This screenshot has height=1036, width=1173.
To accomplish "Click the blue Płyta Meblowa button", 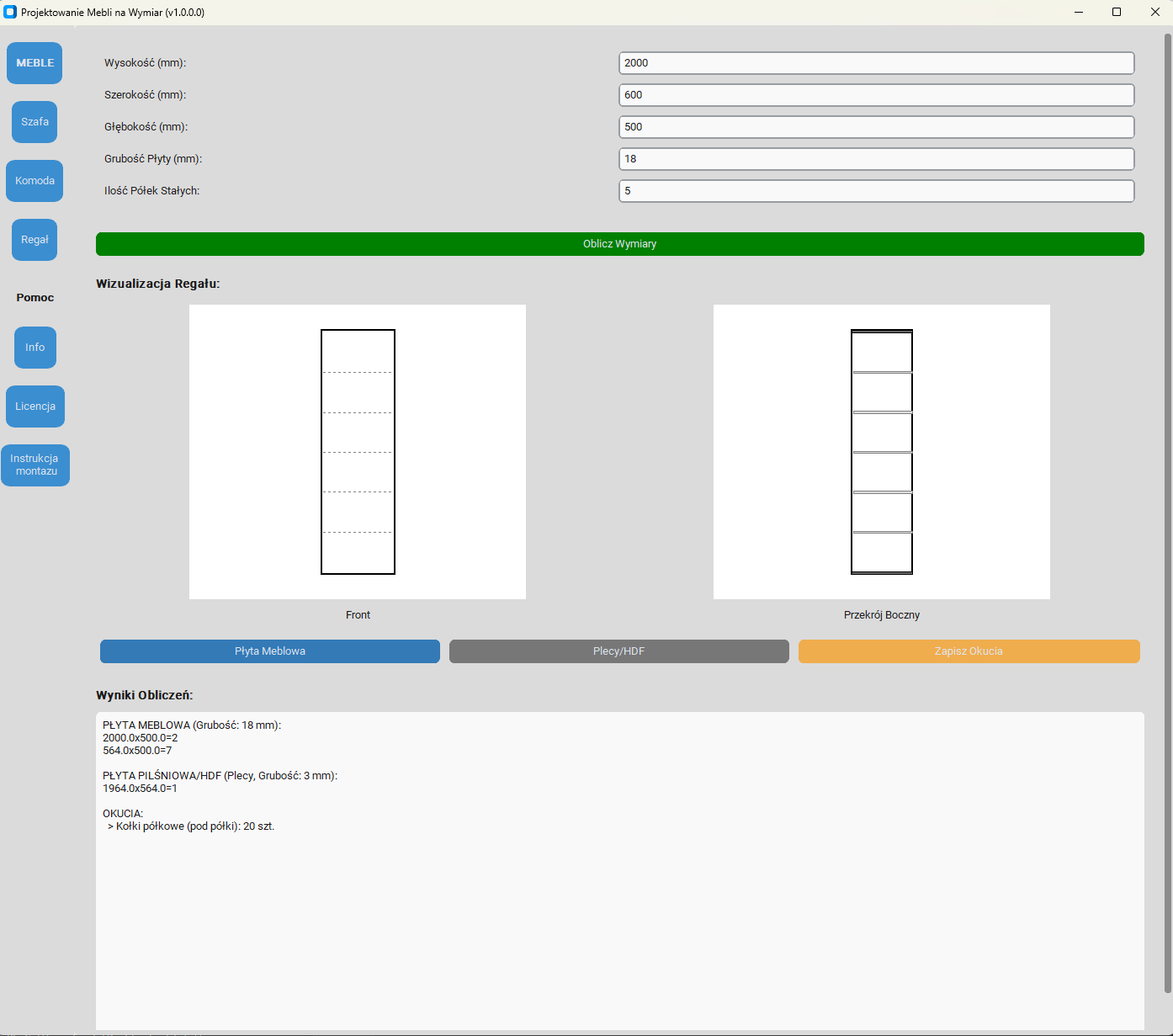I will [x=269, y=651].
